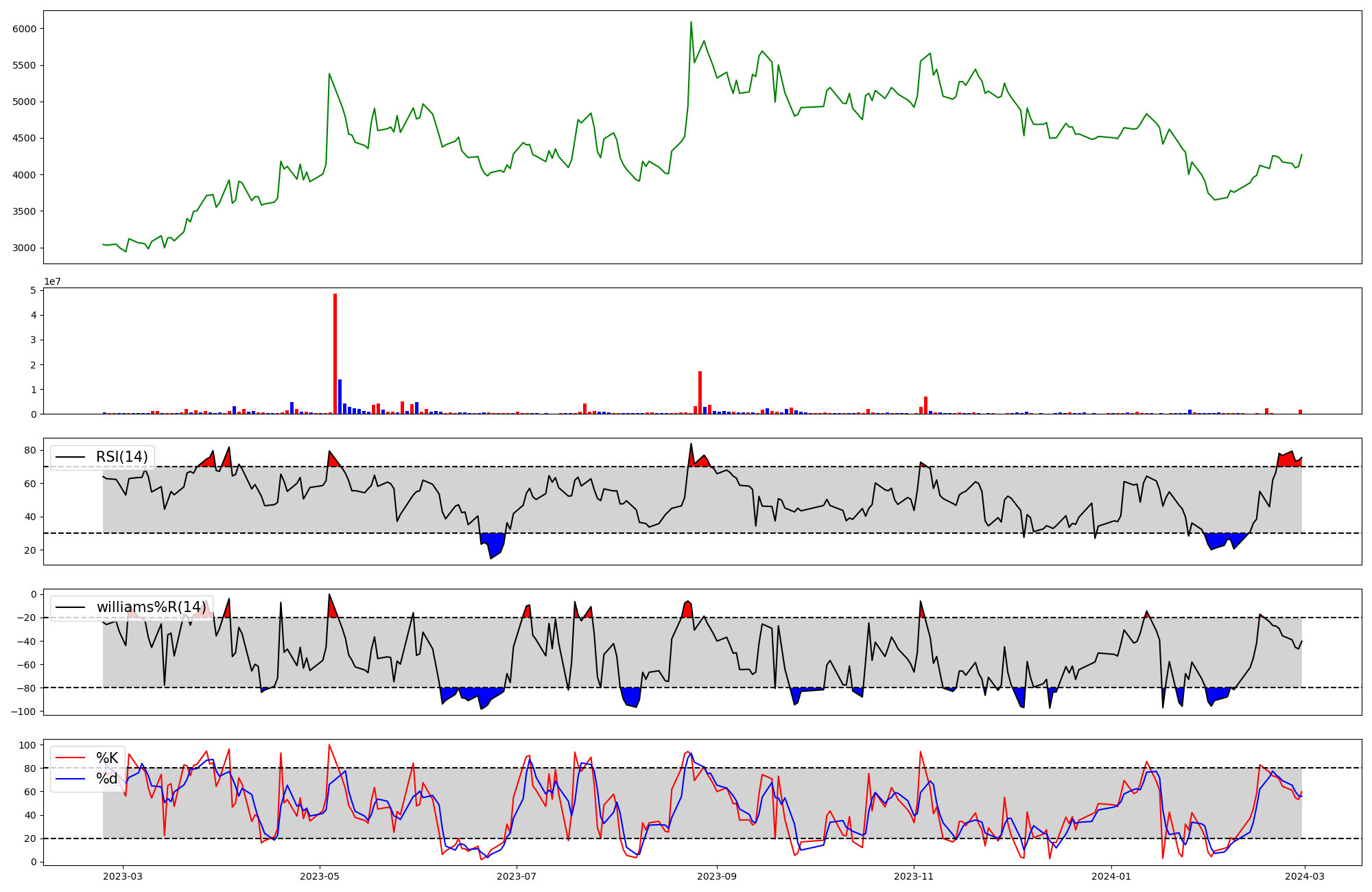Click the williams%R(14) legend label
This screenshot has height=892, width=1372.
coord(151,607)
